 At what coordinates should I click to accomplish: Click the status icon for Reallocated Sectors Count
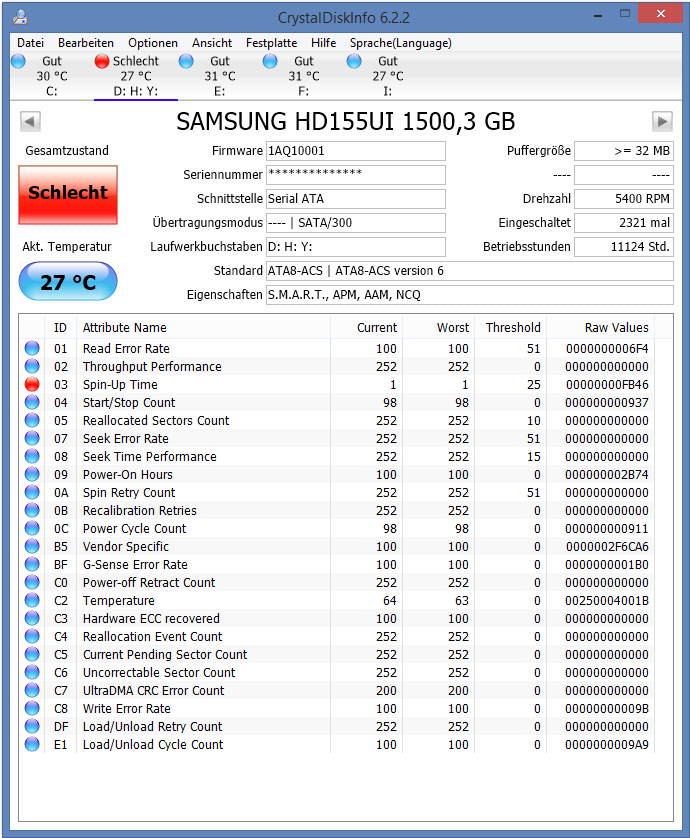point(32,420)
